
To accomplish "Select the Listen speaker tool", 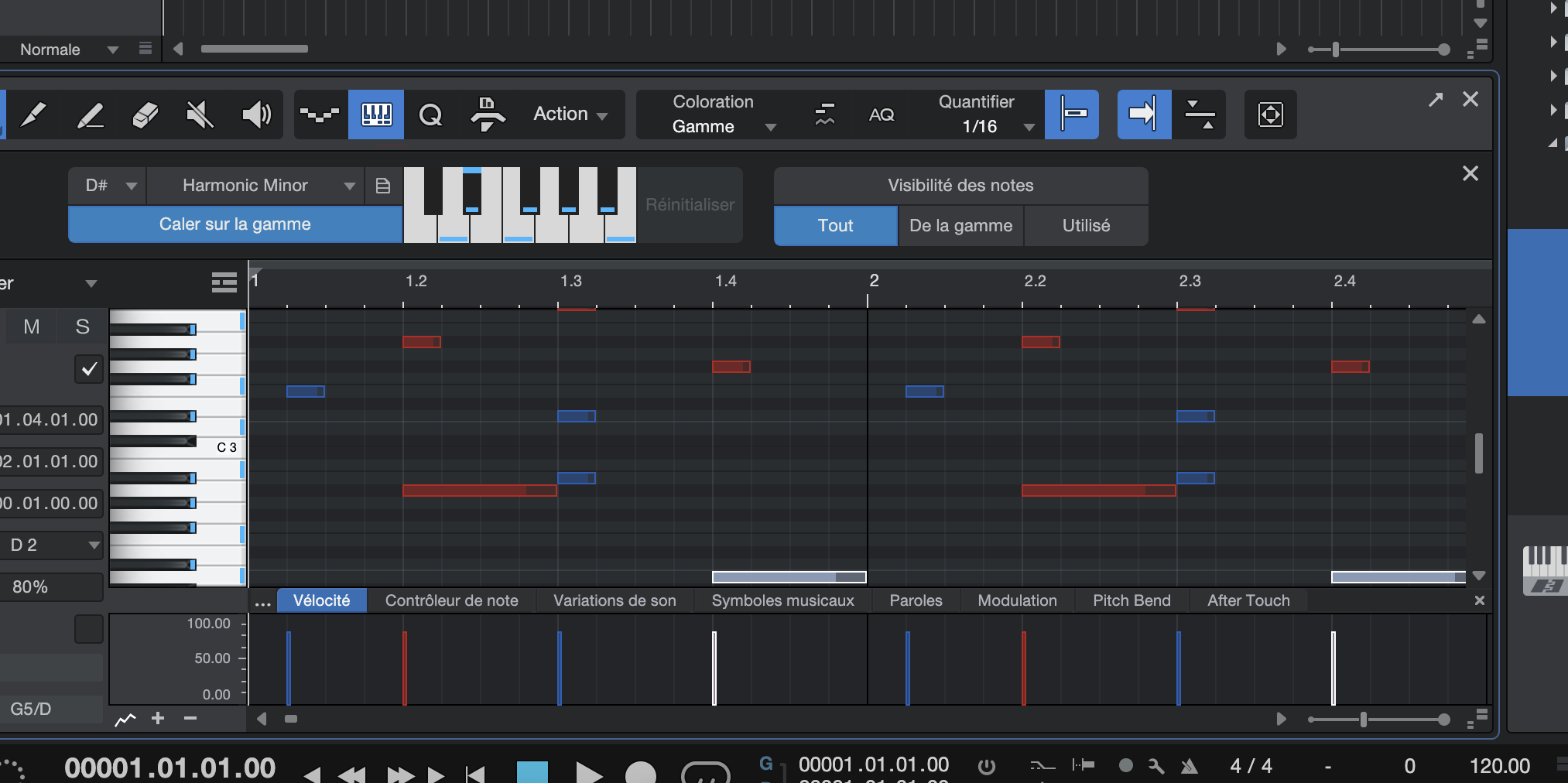I will pyautogui.click(x=256, y=115).
